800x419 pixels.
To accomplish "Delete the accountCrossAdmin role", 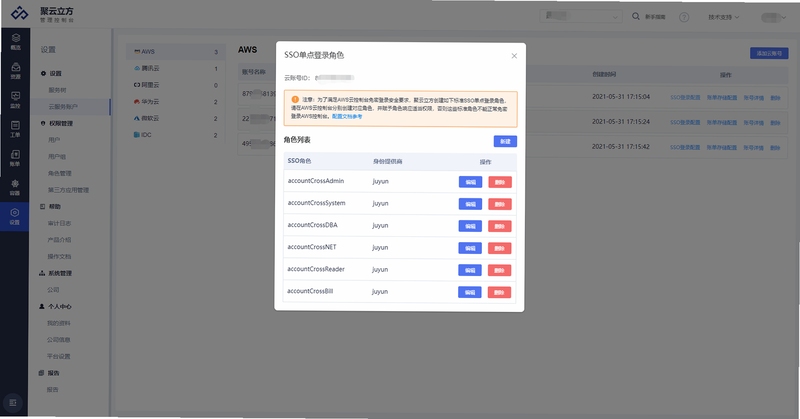I will [x=500, y=182].
